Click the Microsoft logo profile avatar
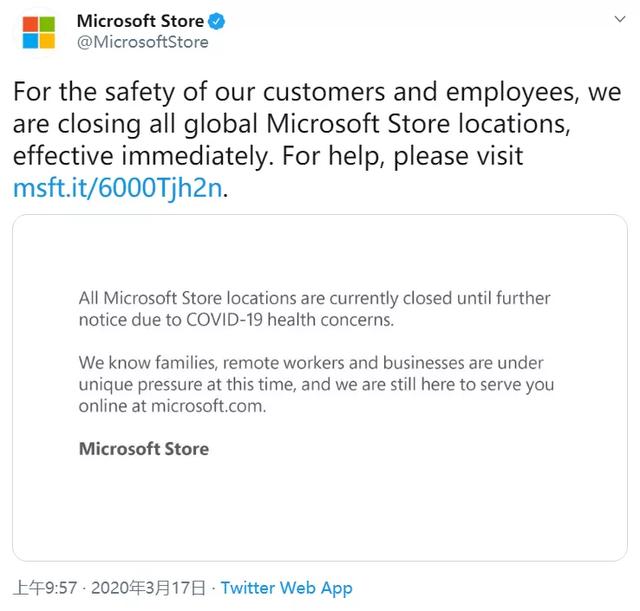Viewport: 640px width, 611px height. (39, 31)
